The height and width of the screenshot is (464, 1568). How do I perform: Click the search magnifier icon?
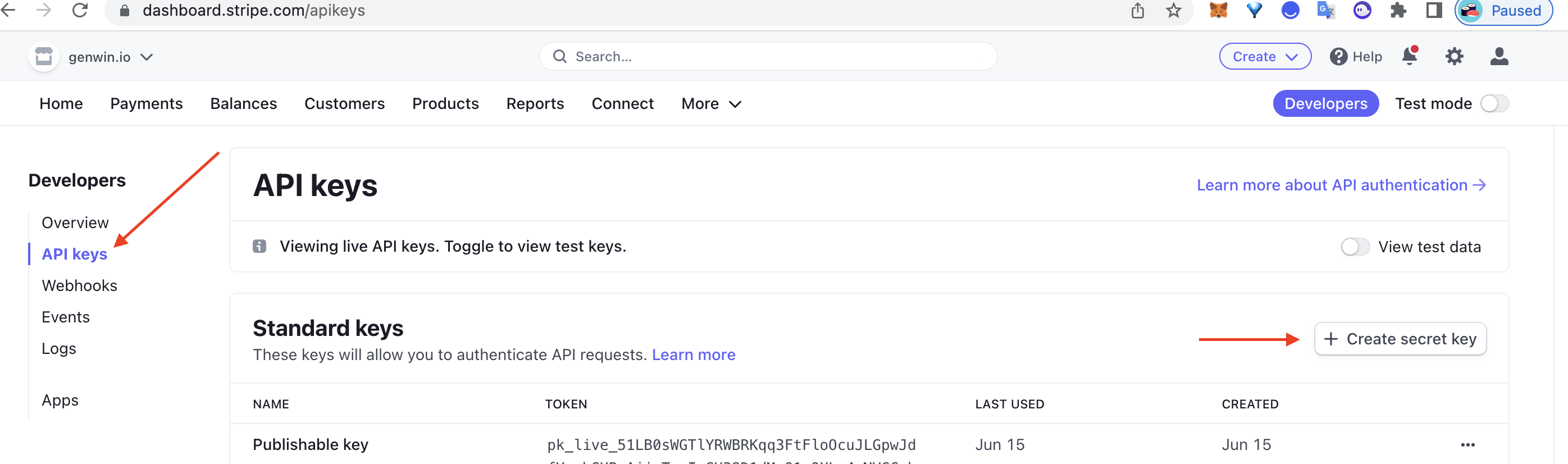559,57
